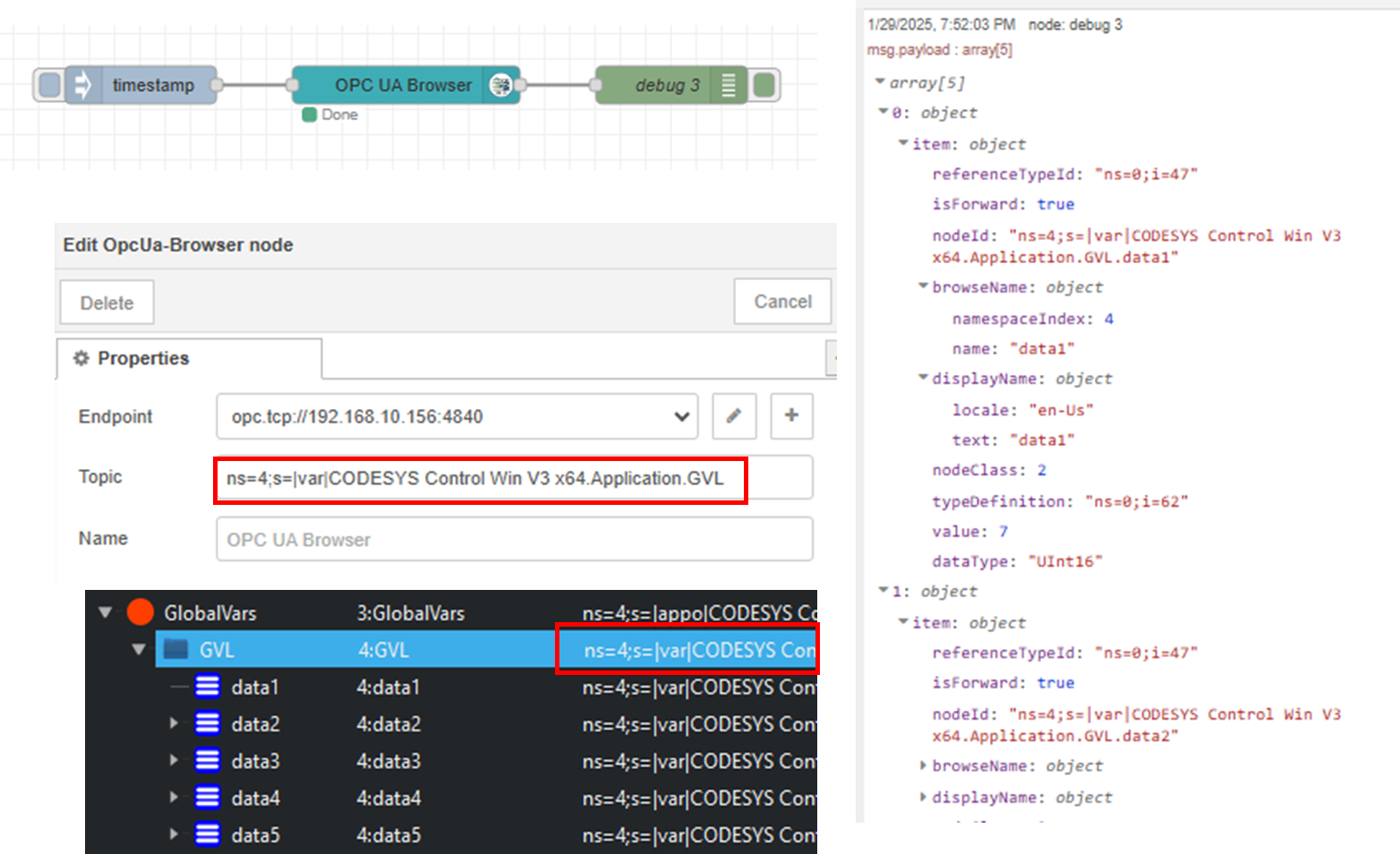
Task: Click the locale "en-Us" value
Action: pyautogui.click(x=1060, y=410)
